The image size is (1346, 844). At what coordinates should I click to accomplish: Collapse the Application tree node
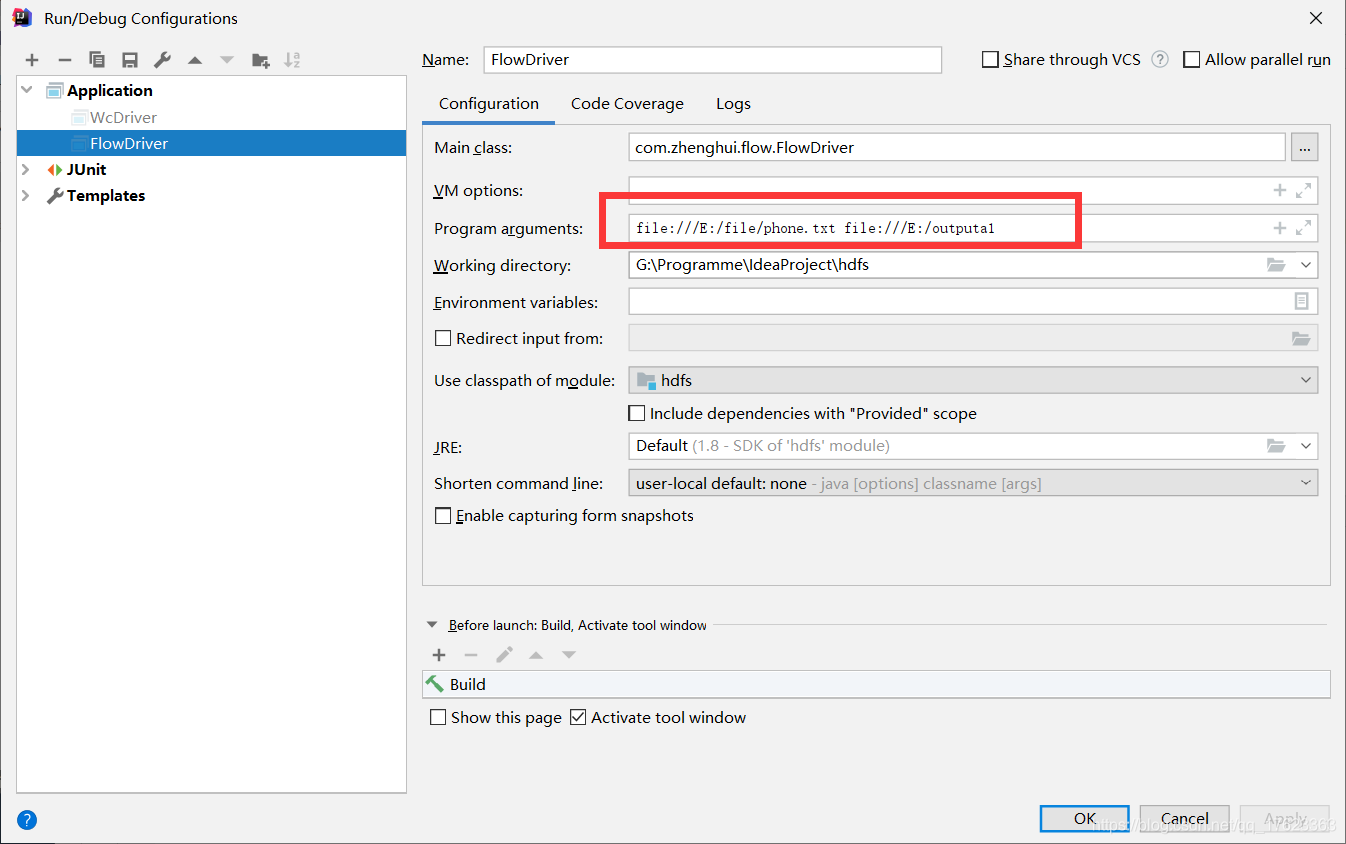click(27, 90)
